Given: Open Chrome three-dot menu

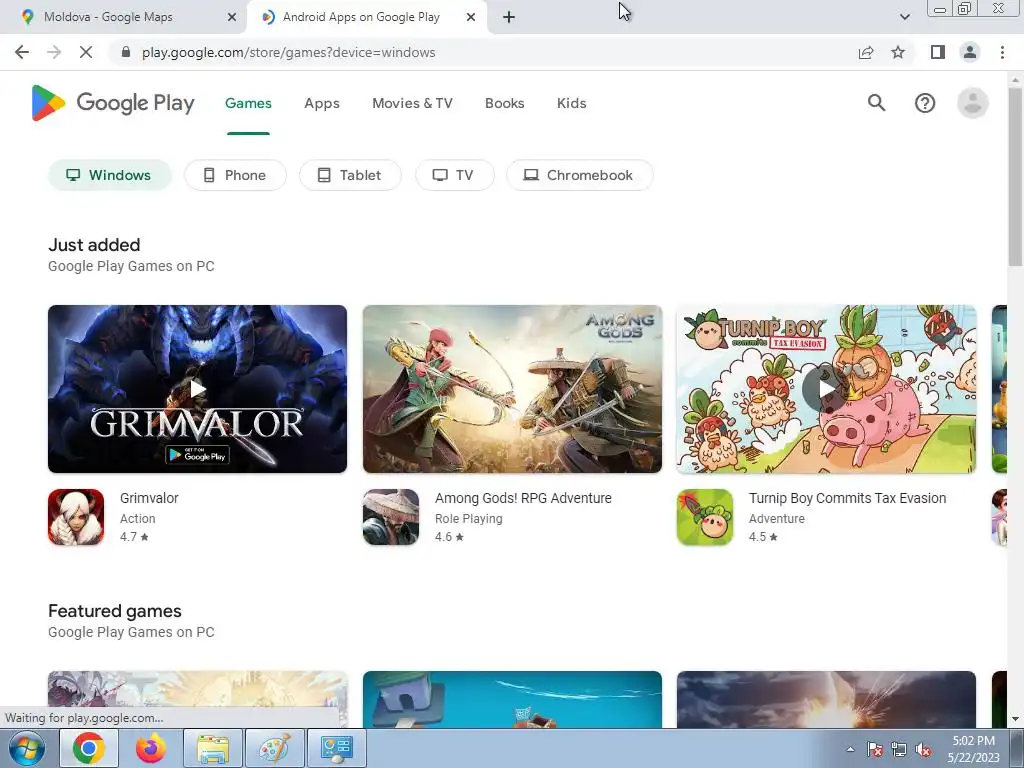Looking at the screenshot, I should click(x=1002, y=52).
